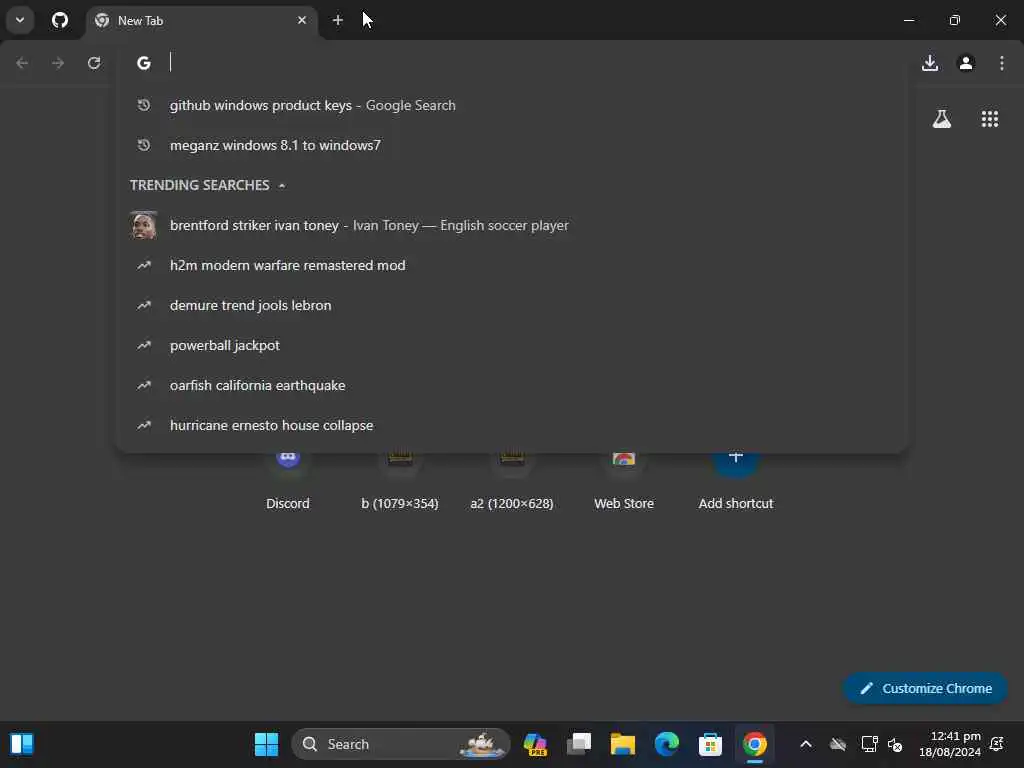This screenshot has height=768, width=1024.
Task: Open the a2 (1200×628) shortcut
Action: [512, 480]
